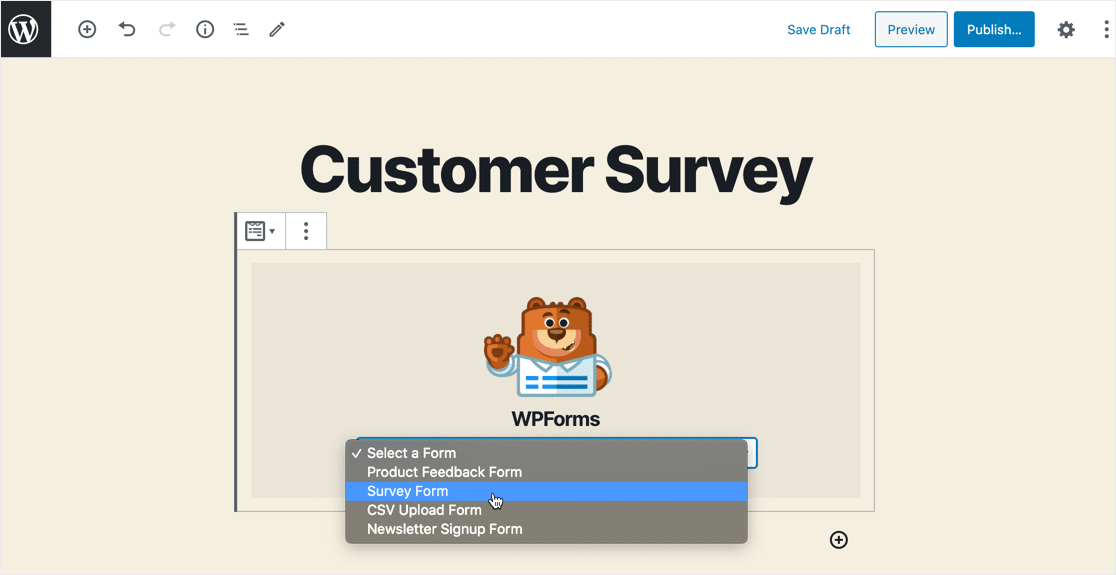The width and height of the screenshot is (1116, 575).
Task: Click the WPForms bear mascot image
Action: pyautogui.click(x=547, y=347)
